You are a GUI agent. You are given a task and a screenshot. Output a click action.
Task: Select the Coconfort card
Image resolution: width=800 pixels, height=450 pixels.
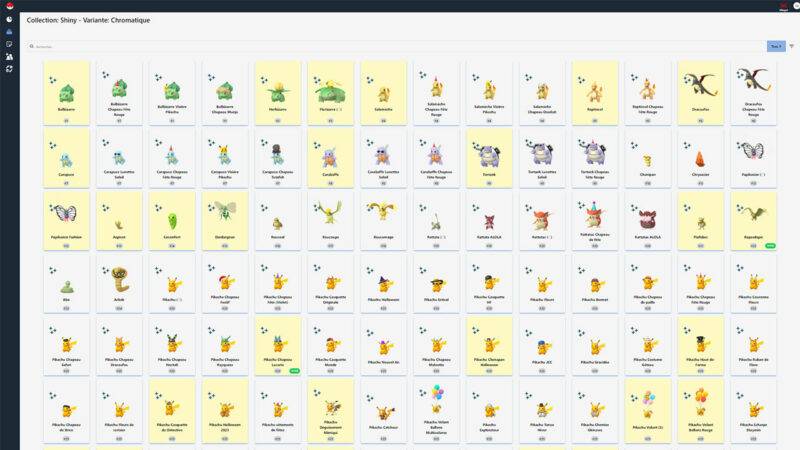coord(172,220)
